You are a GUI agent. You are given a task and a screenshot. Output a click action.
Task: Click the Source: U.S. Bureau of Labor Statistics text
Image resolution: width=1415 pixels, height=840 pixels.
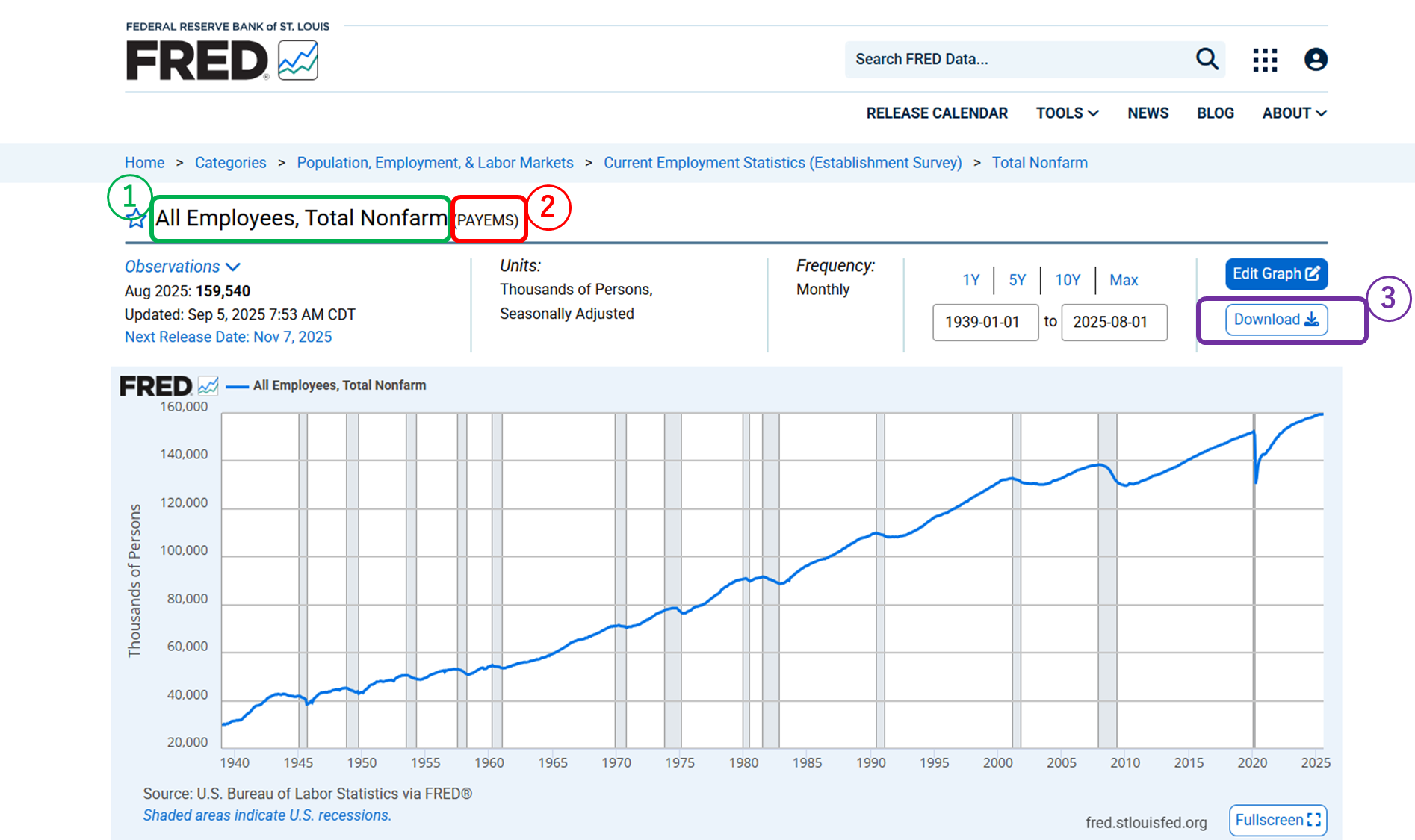(x=307, y=794)
